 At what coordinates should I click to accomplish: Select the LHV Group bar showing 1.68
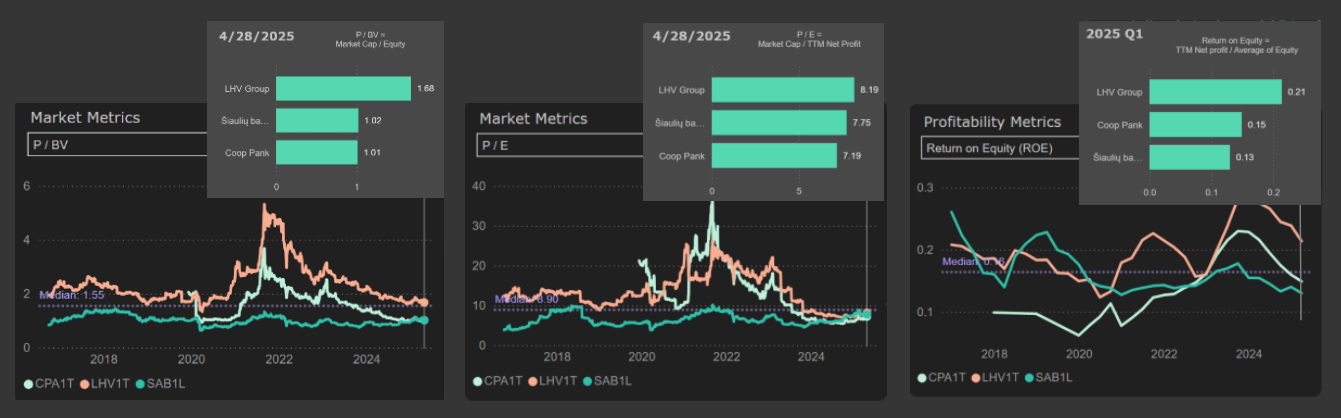[x=343, y=89]
